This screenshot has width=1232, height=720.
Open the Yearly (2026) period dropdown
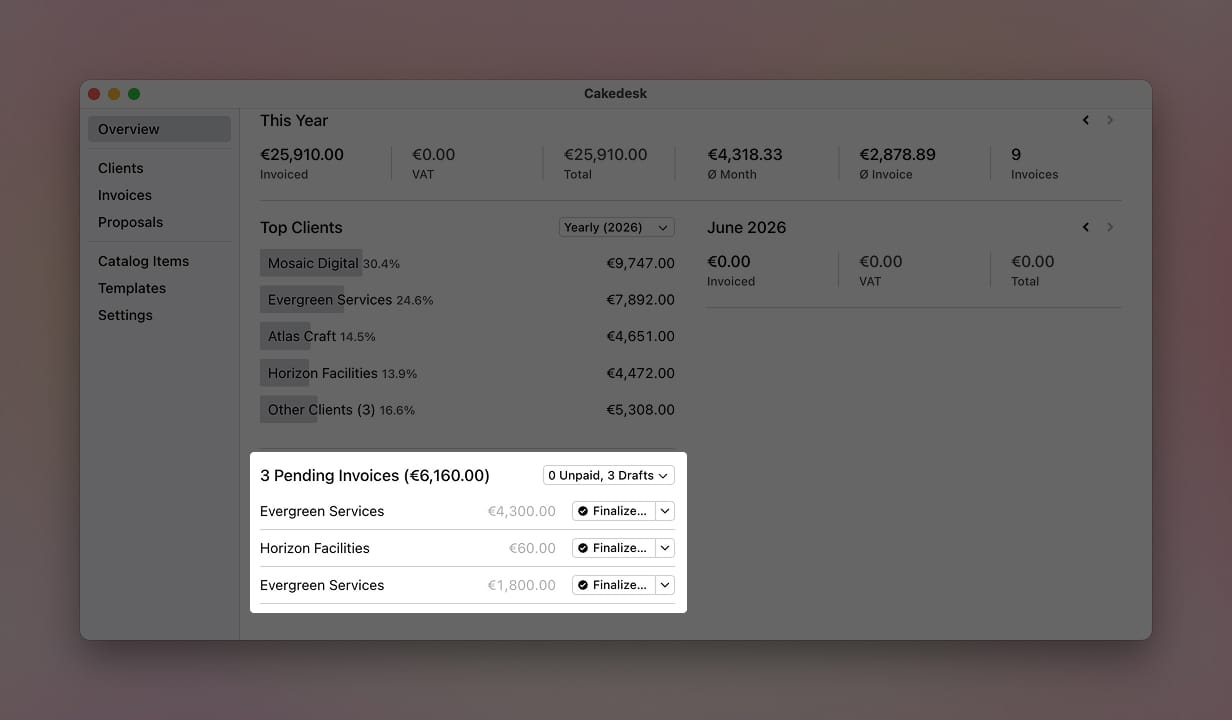617,227
